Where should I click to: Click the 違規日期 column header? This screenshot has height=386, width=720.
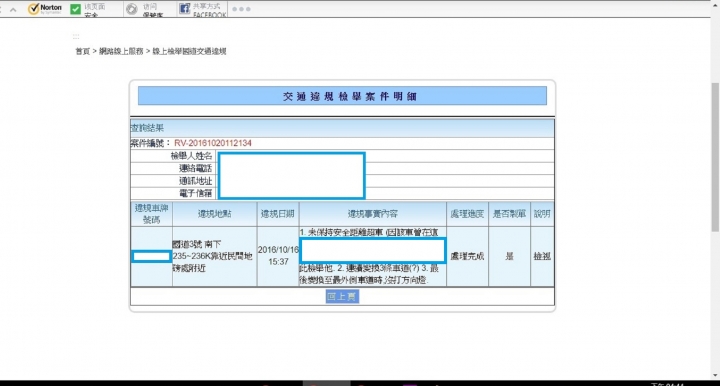coord(278,214)
